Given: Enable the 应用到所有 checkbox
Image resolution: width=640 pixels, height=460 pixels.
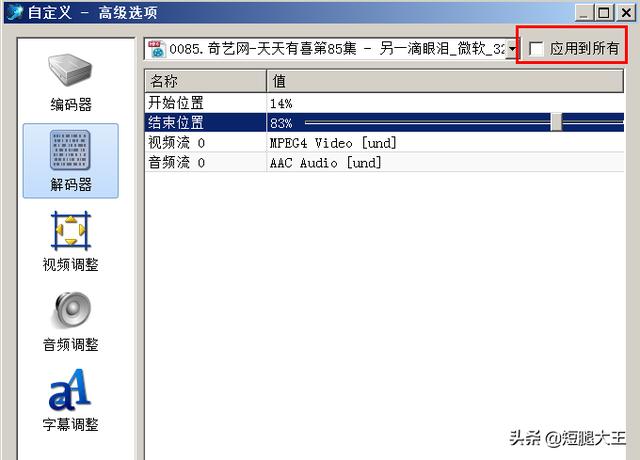Looking at the screenshot, I should point(536,49).
